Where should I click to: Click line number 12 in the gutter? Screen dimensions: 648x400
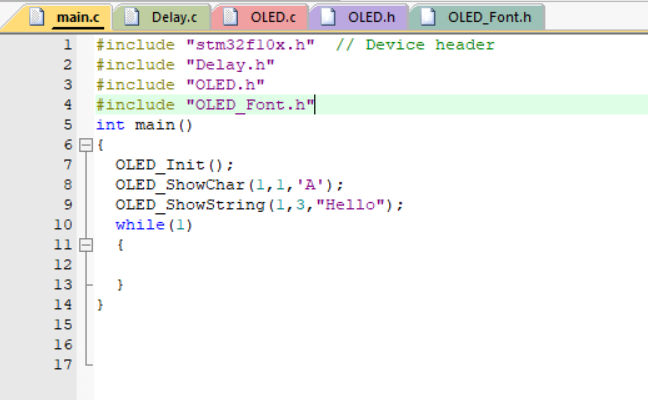pos(63,264)
